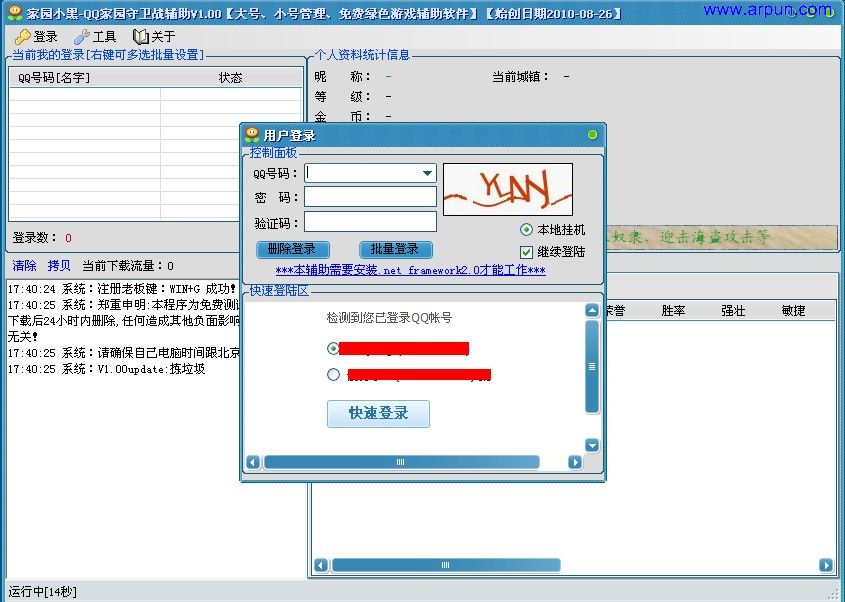Click green round button on 用户登录 dialog
This screenshot has width=845, height=602.
click(x=592, y=135)
